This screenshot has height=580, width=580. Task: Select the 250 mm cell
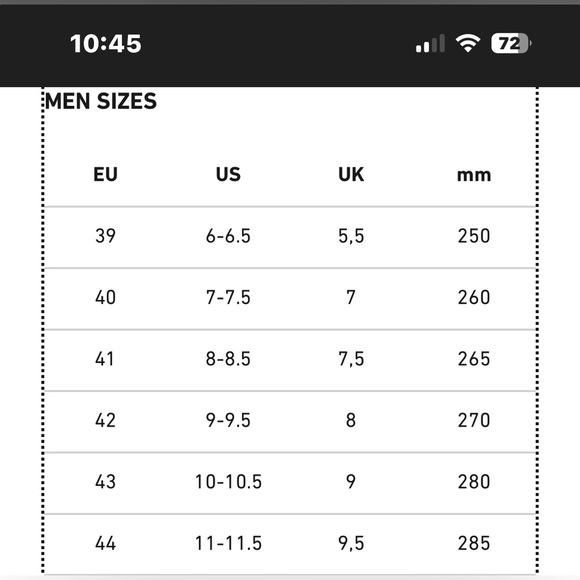click(474, 236)
